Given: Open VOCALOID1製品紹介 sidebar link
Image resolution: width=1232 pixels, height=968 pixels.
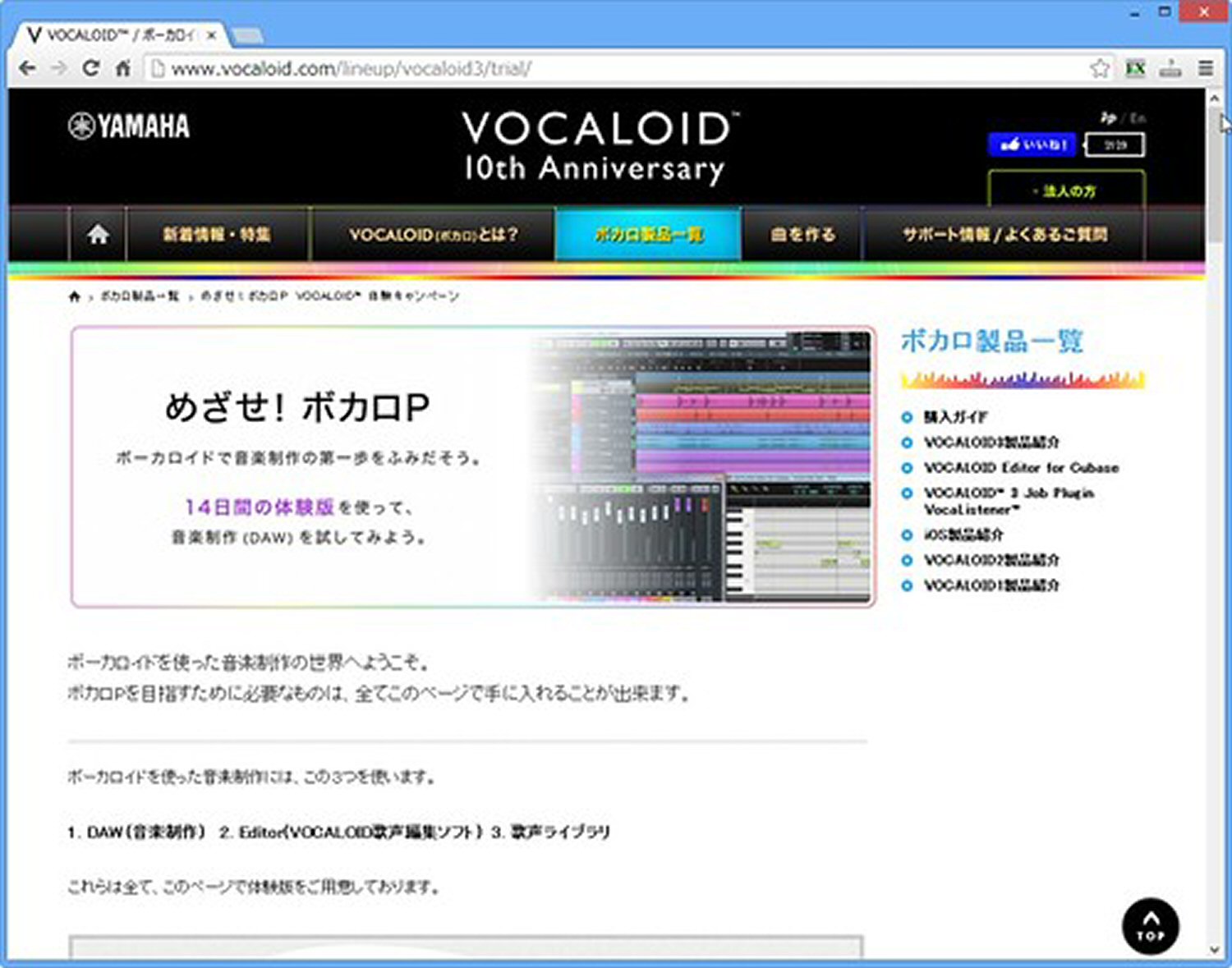Looking at the screenshot, I should point(991,586).
